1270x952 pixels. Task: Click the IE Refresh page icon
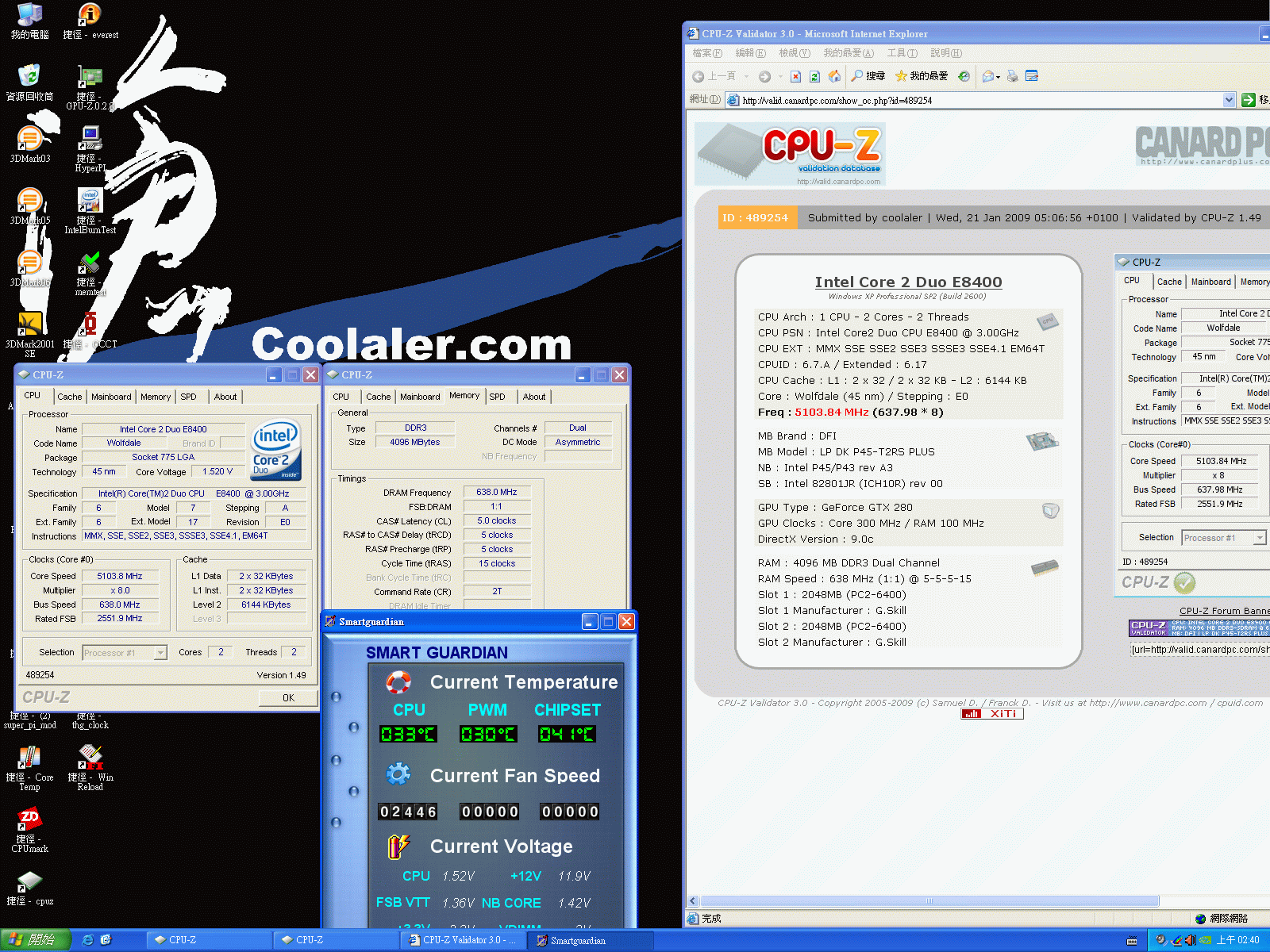tap(814, 76)
